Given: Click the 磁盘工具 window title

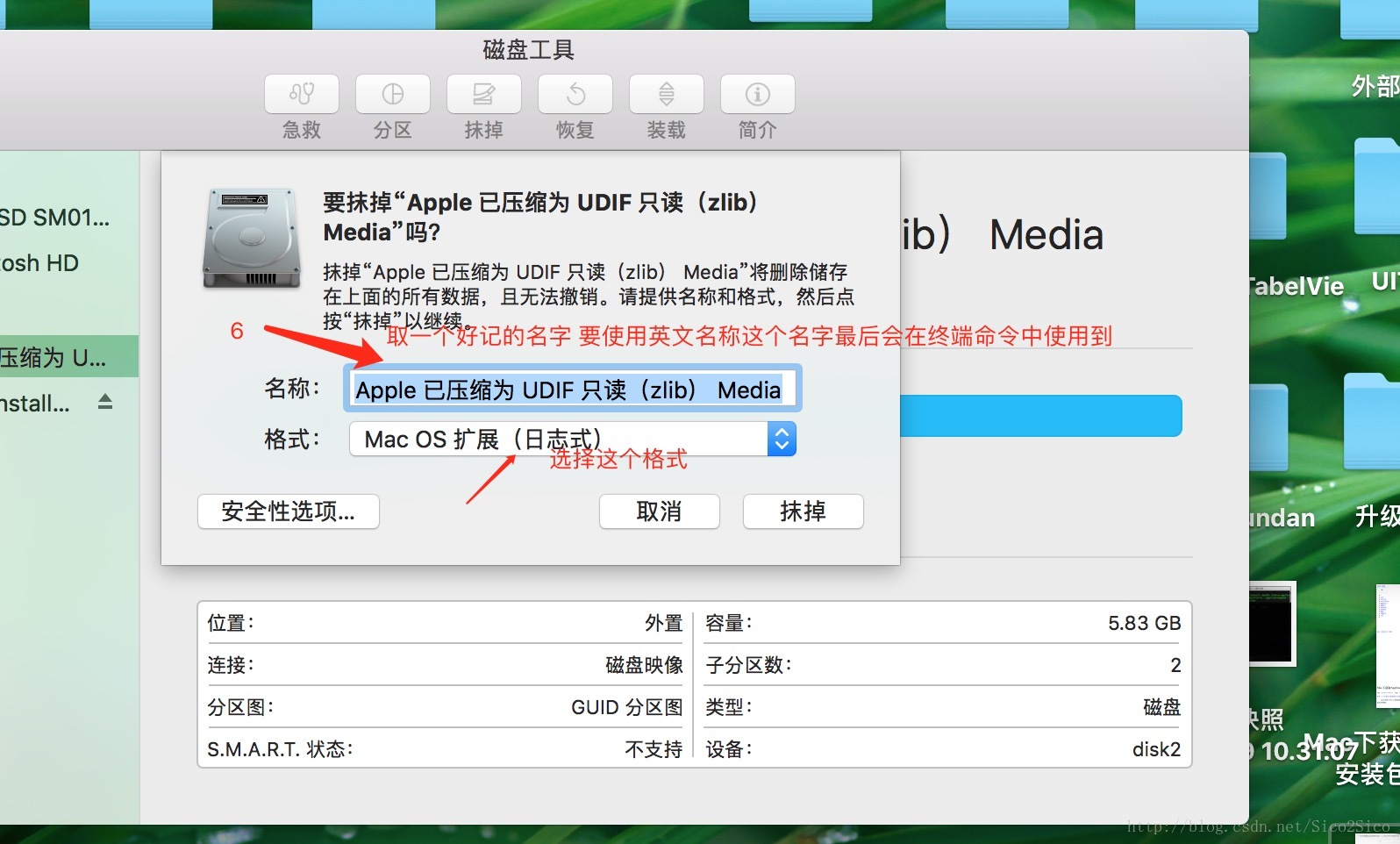Looking at the screenshot, I should 529,50.
